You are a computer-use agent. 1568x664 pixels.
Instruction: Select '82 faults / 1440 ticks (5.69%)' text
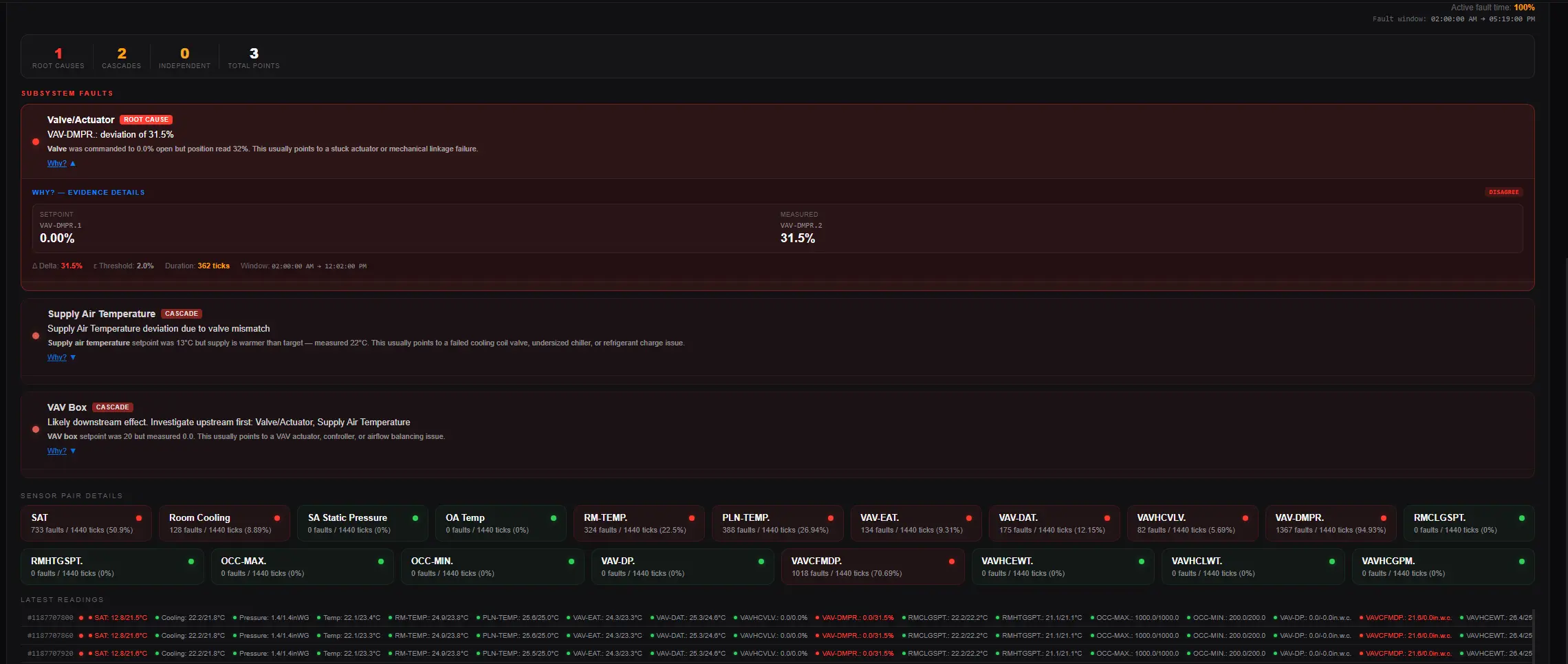(x=1186, y=531)
